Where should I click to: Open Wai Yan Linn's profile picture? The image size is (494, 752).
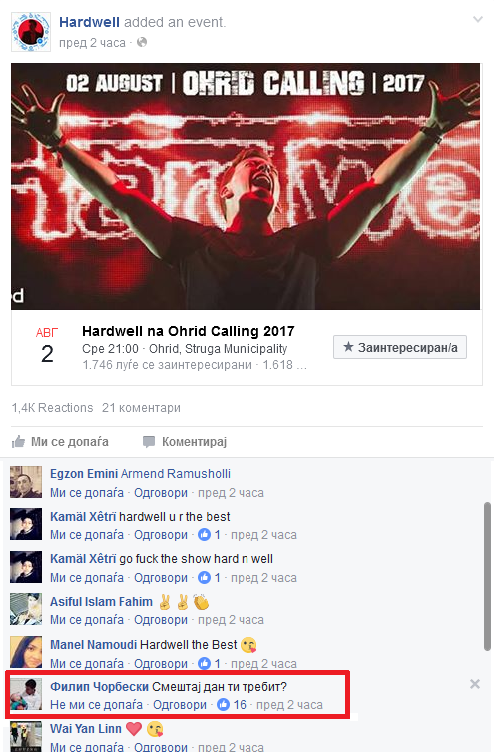point(26,737)
